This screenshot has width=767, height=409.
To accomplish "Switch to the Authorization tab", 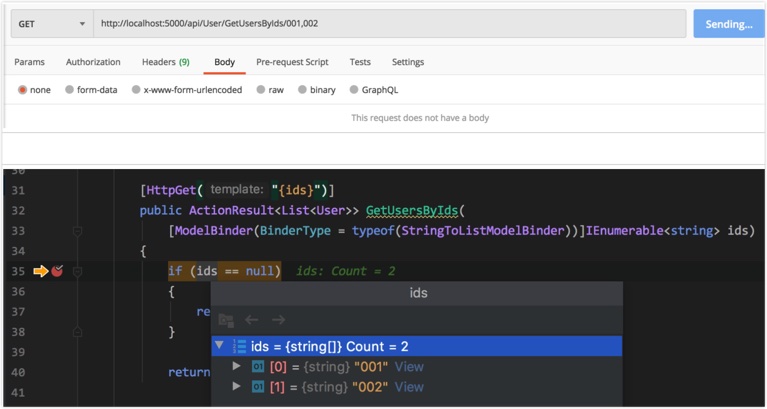I will click(x=93, y=62).
